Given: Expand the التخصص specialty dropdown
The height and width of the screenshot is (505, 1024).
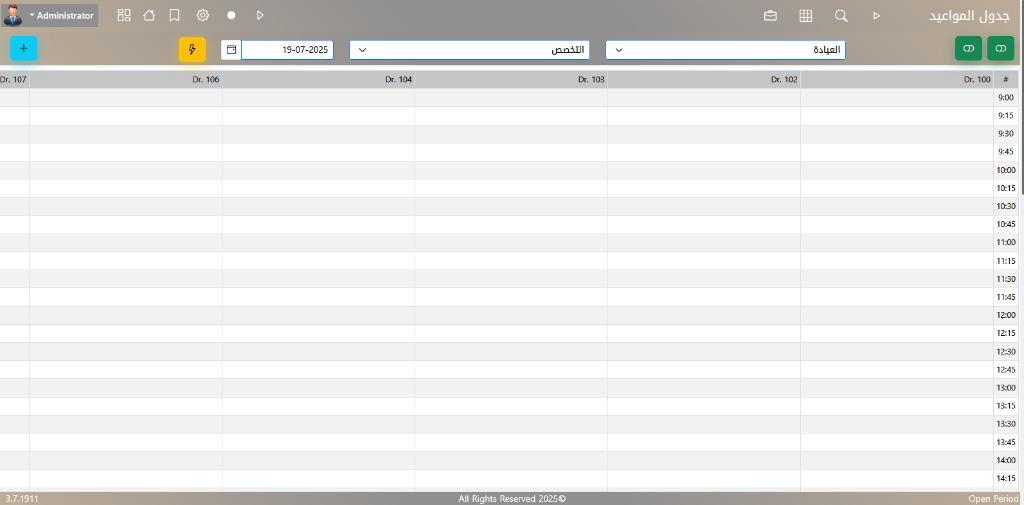Looking at the screenshot, I should (x=469, y=50).
